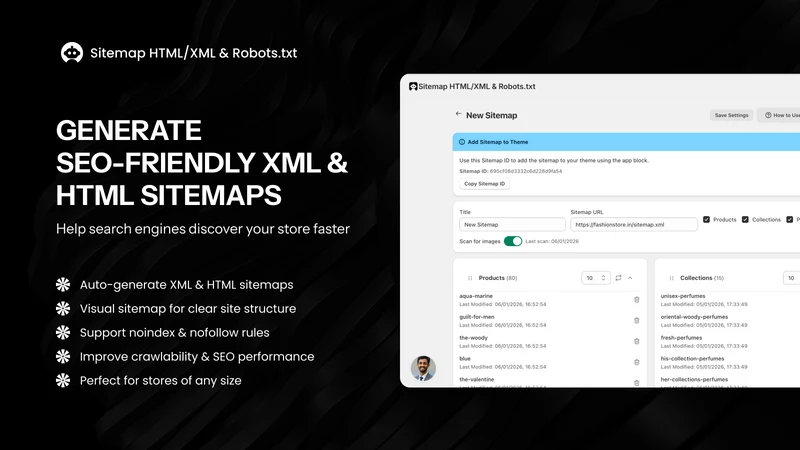This screenshot has height=450, width=800.
Task: Click the 'unisex-perfumes' collection name
Action: click(x=683, y=296)
